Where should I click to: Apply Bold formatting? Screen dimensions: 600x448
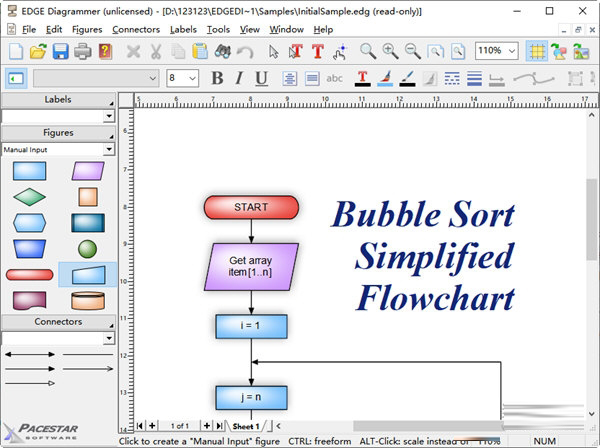coord(217,78)
